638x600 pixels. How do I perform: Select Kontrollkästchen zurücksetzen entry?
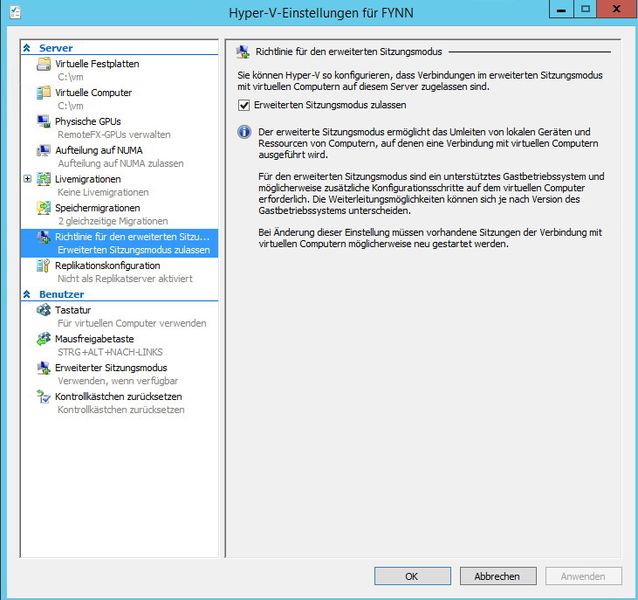point(119,403)
